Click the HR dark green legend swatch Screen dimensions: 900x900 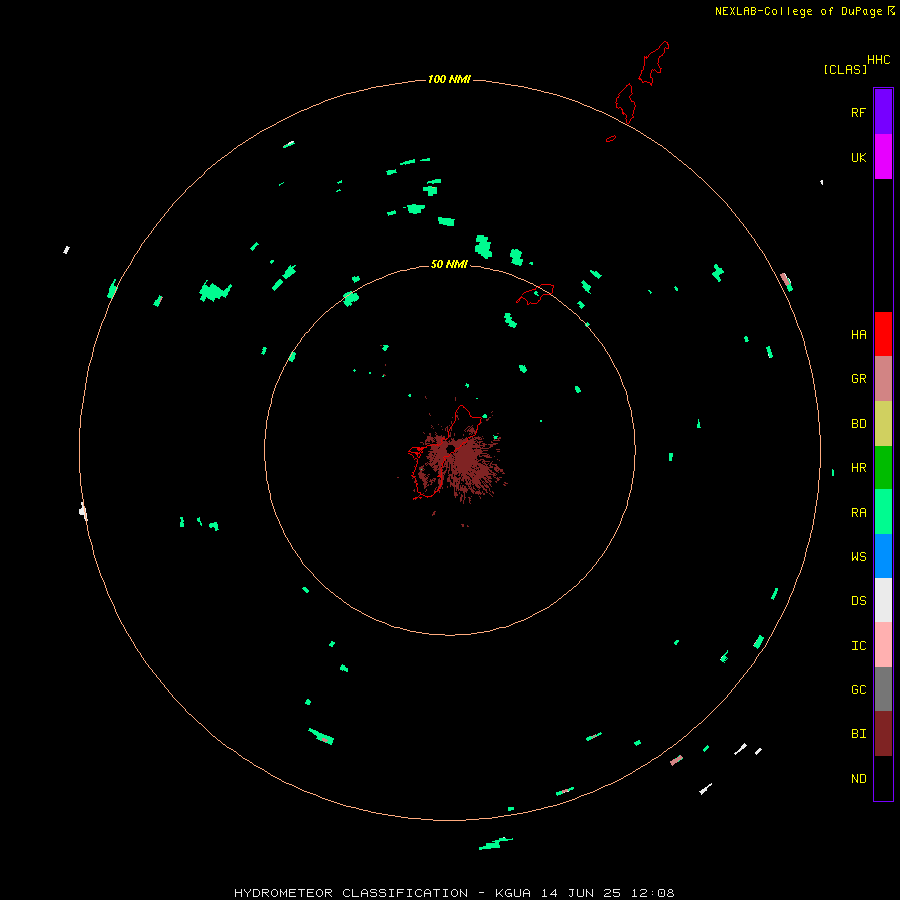tap(883, 468)
